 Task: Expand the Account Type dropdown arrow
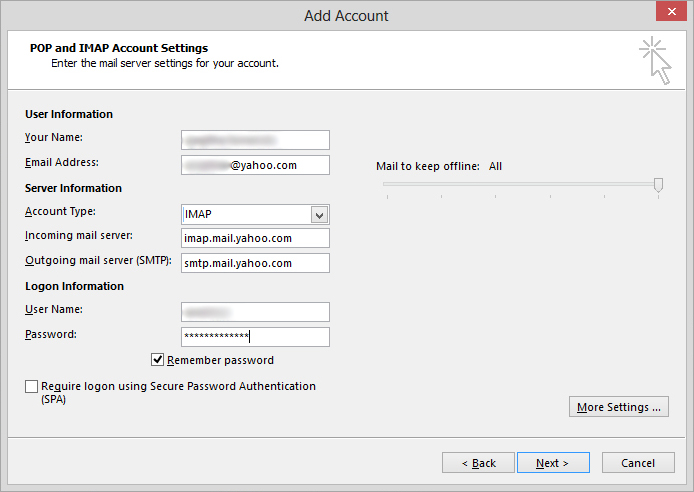319,215
